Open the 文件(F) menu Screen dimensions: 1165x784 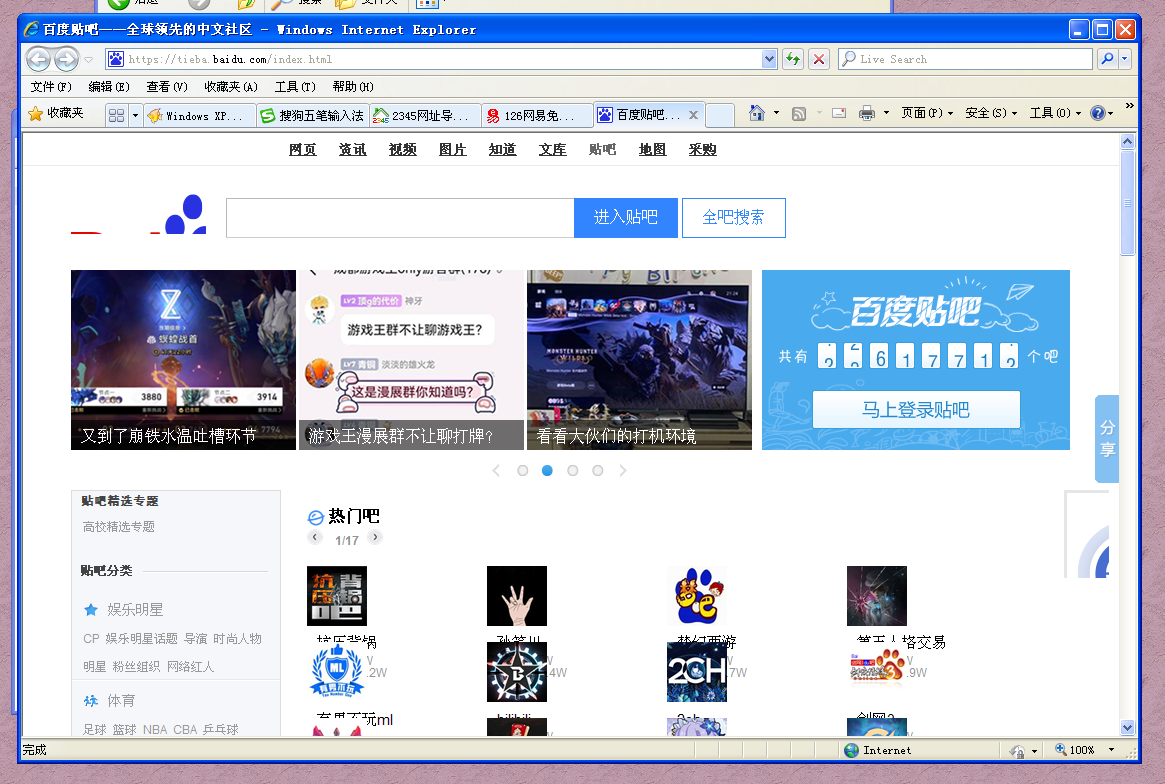point(51,87)
